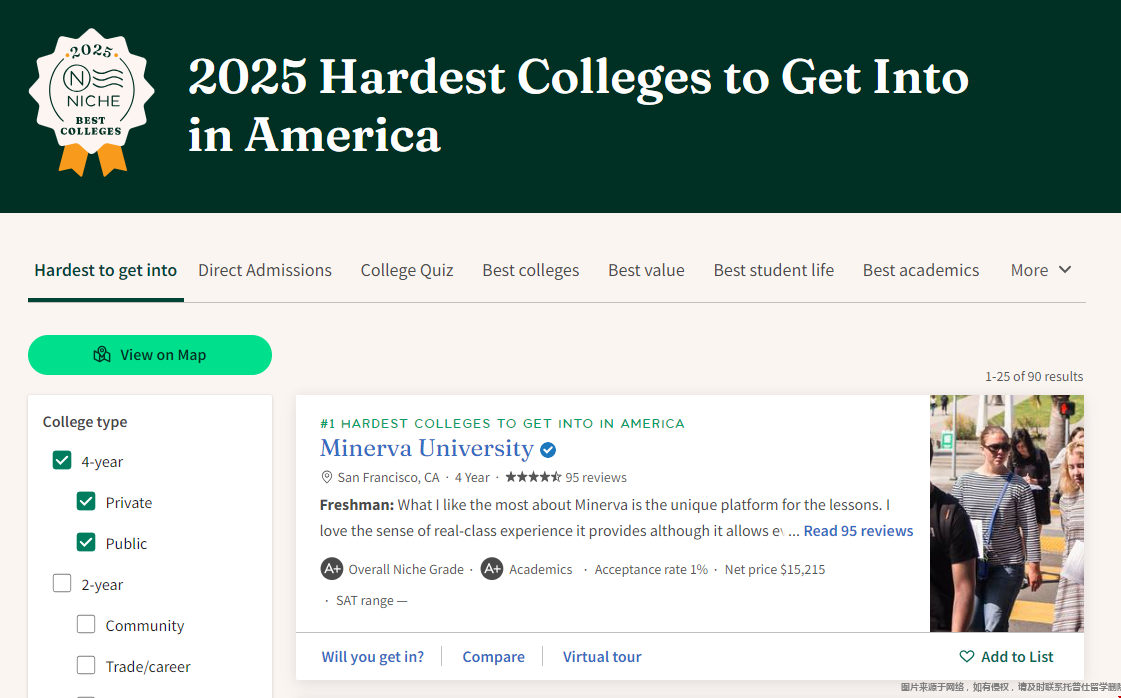Uncheck the 4-year college type checkbox
Viewport: 1121px width, 698px height.
62,460
